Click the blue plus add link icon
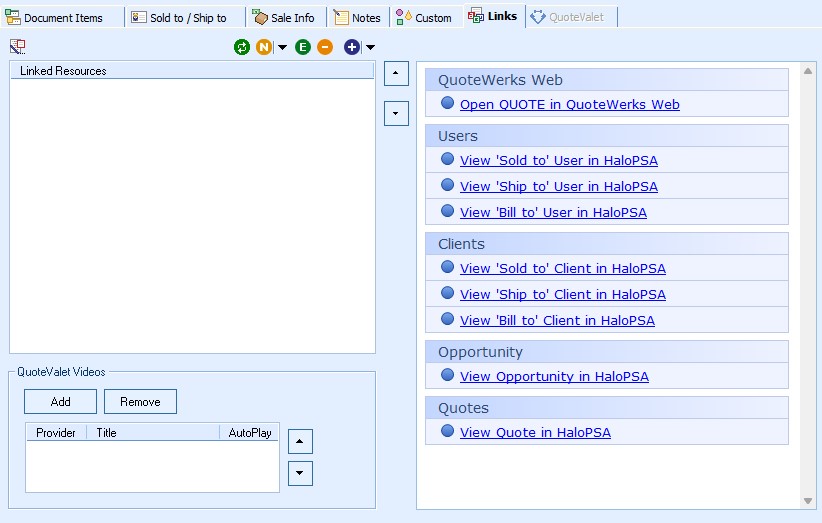Viewport: 822px width, 523px height. (352, 47)
